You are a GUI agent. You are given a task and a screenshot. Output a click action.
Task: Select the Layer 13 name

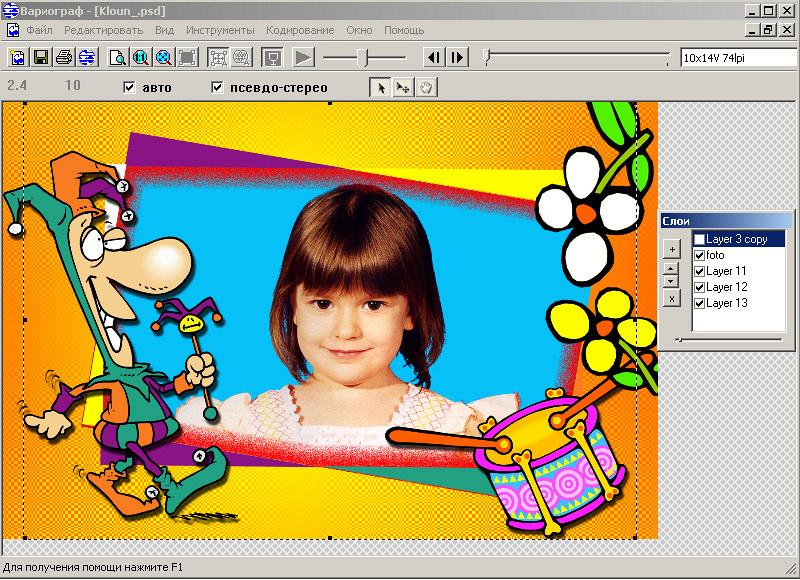pyautogui.click(x=727, y=303)
